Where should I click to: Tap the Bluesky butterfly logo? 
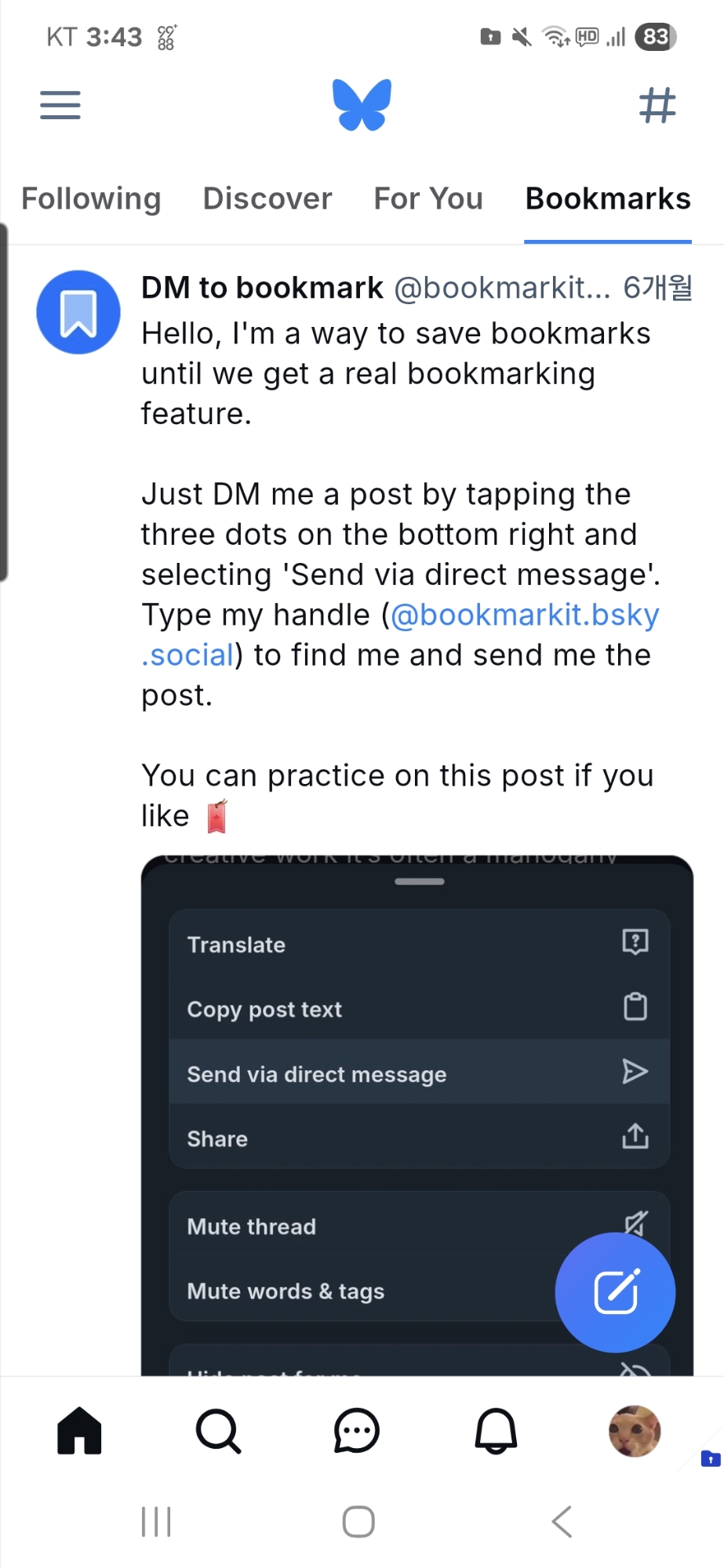click(362, 104)
